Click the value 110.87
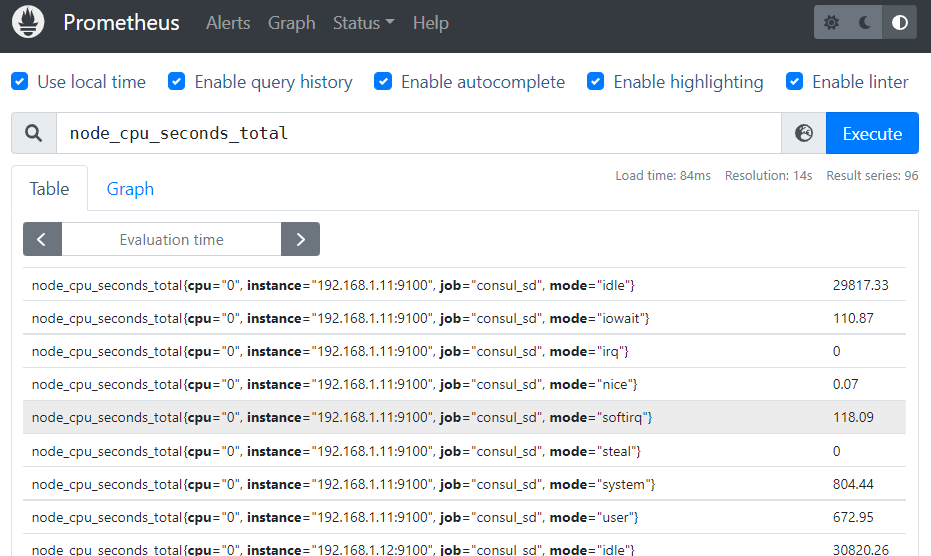 coord(853,318)
